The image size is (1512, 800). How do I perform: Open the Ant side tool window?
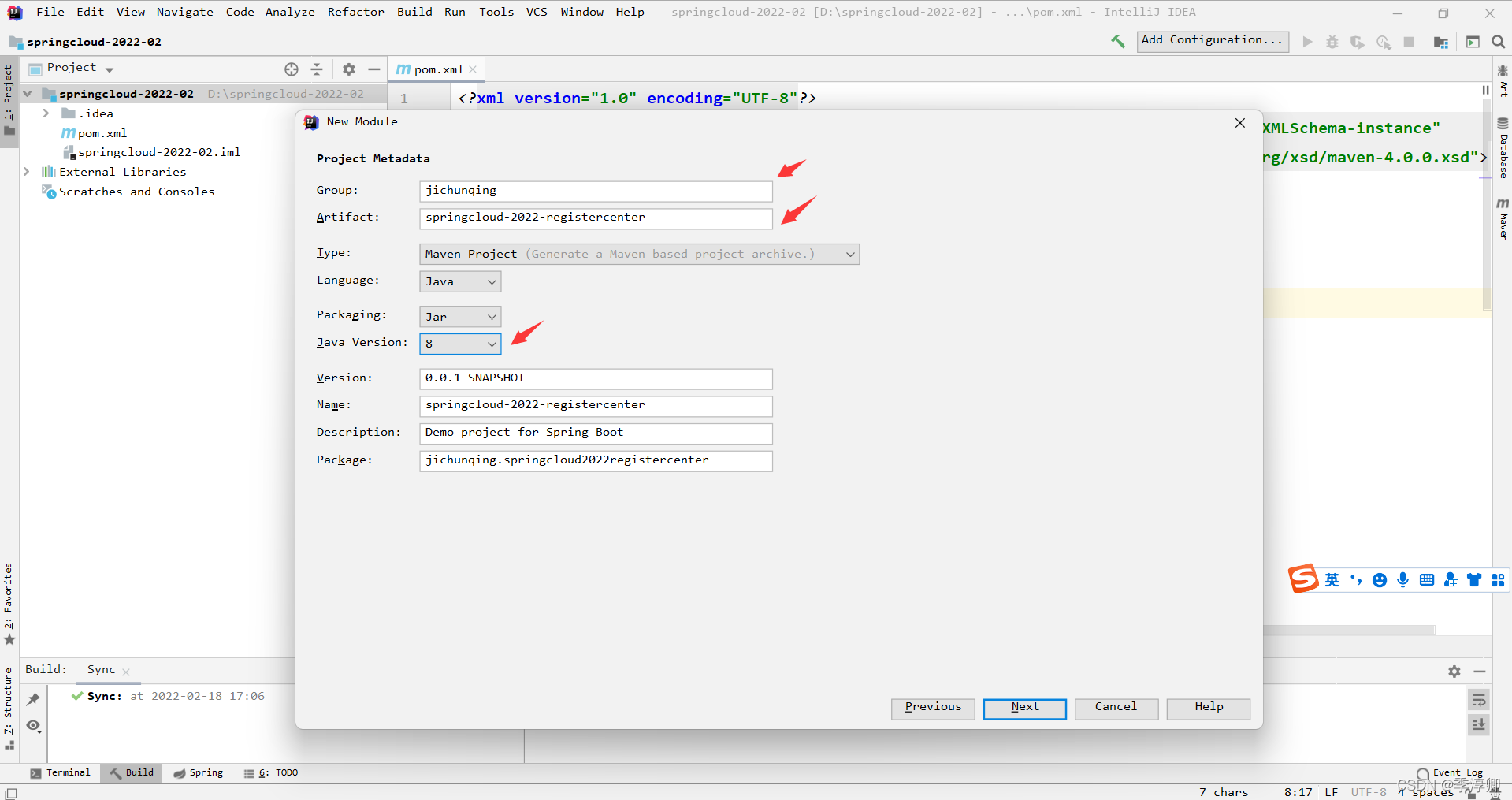pos(1503,81)
